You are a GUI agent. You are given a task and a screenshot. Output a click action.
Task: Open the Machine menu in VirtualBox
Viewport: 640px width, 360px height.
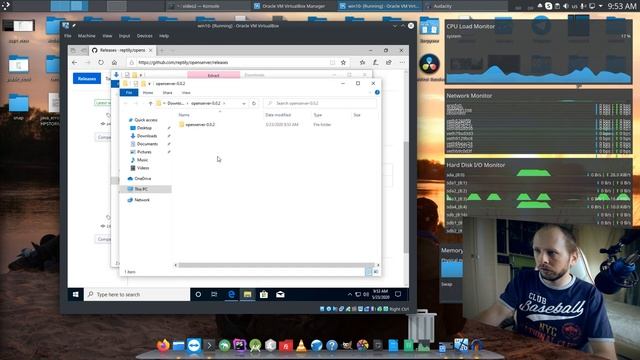87,36
